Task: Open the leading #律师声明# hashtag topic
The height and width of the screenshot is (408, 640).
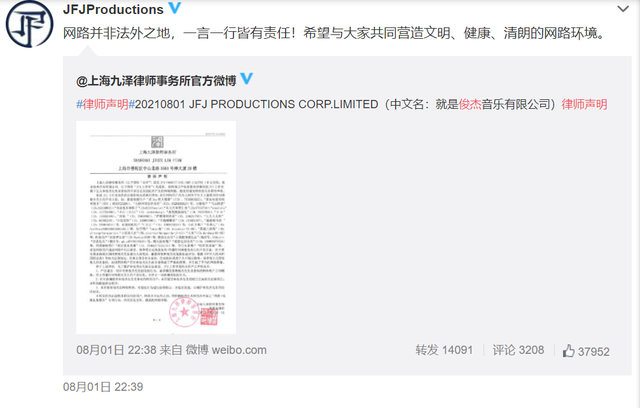Action: click(x=105, y=104)
